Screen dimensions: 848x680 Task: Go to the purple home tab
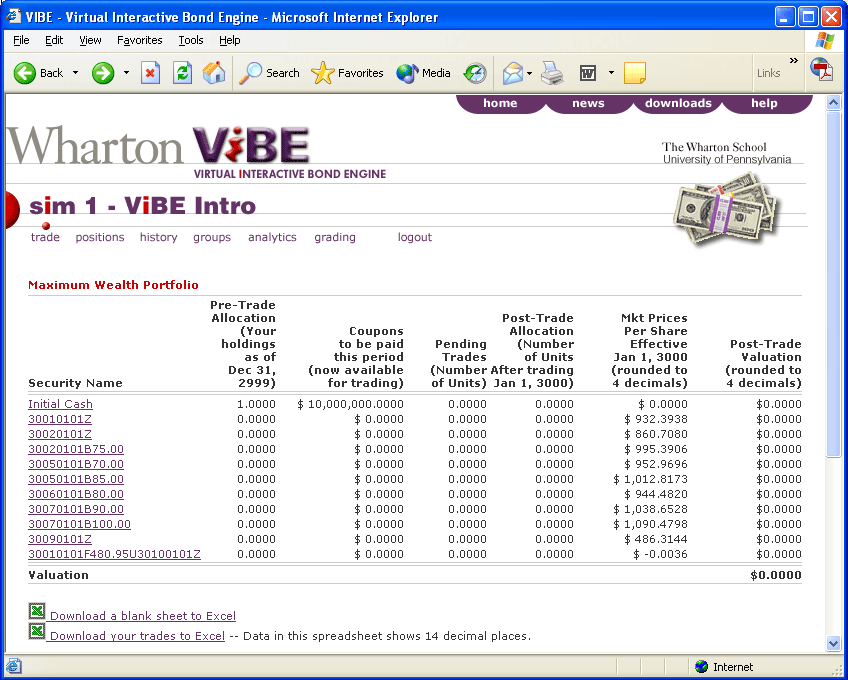pos(500,103)
